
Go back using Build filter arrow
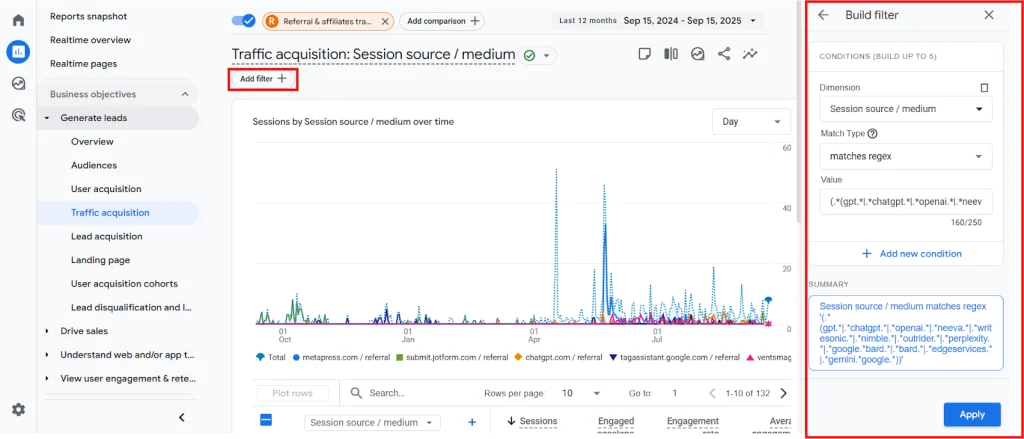823,15
